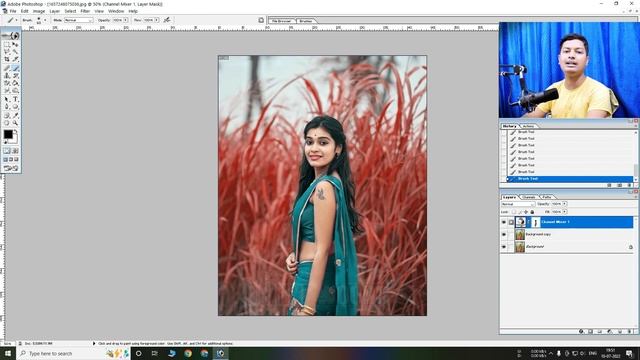Screen dimensions: 640x360
Task: Select the Gradient tool
Action: pos(15,83)
